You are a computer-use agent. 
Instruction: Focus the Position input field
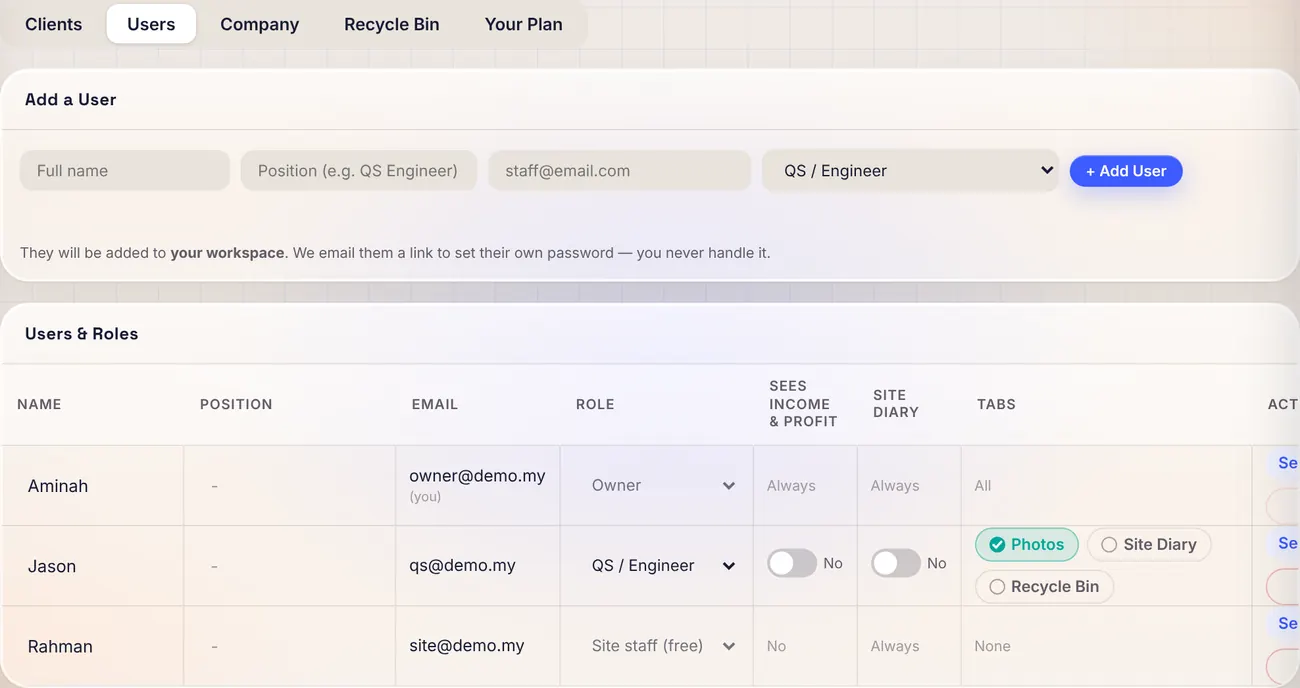(x=358, y=170)
